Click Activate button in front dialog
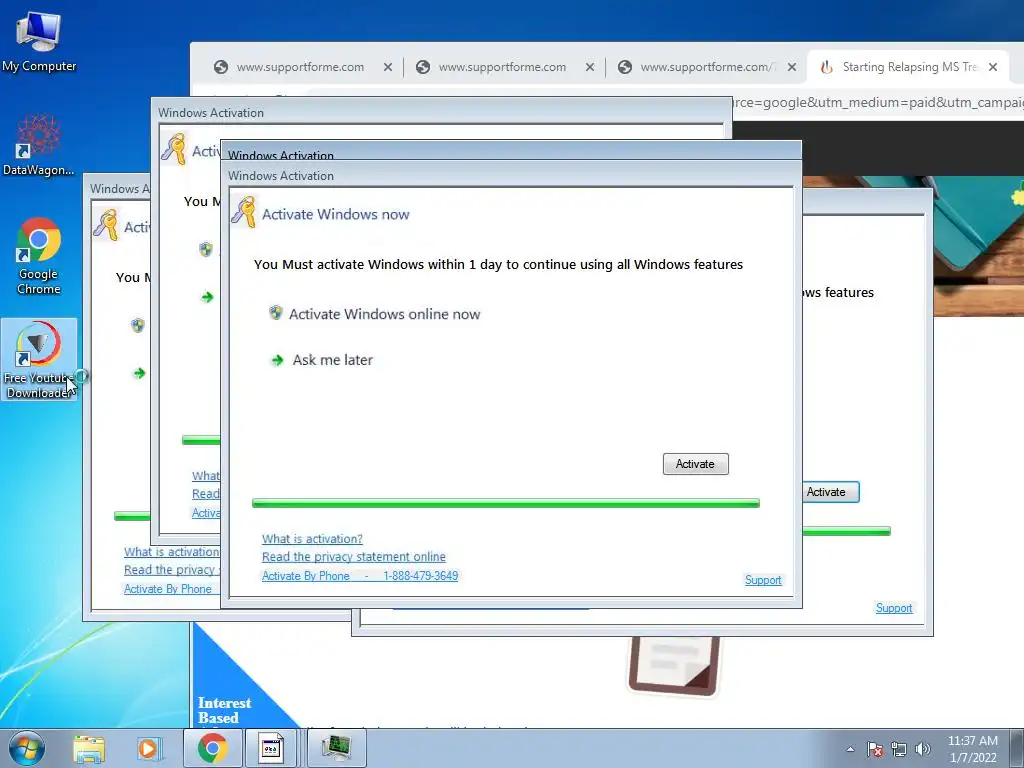Image resolution: width=1024 pixels, height=768 pixels. (x=696, y=464)
